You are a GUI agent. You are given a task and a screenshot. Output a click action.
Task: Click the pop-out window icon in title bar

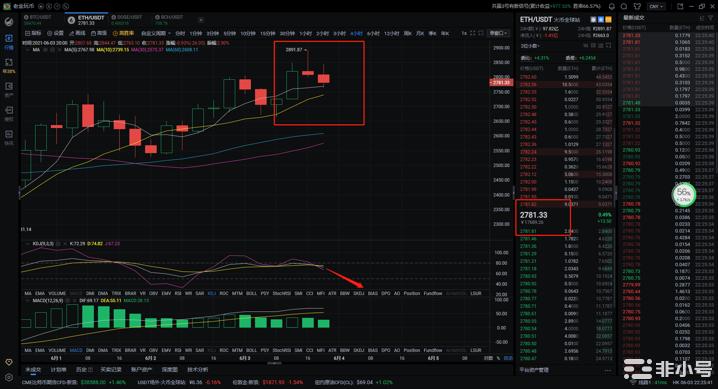[680, 6]
